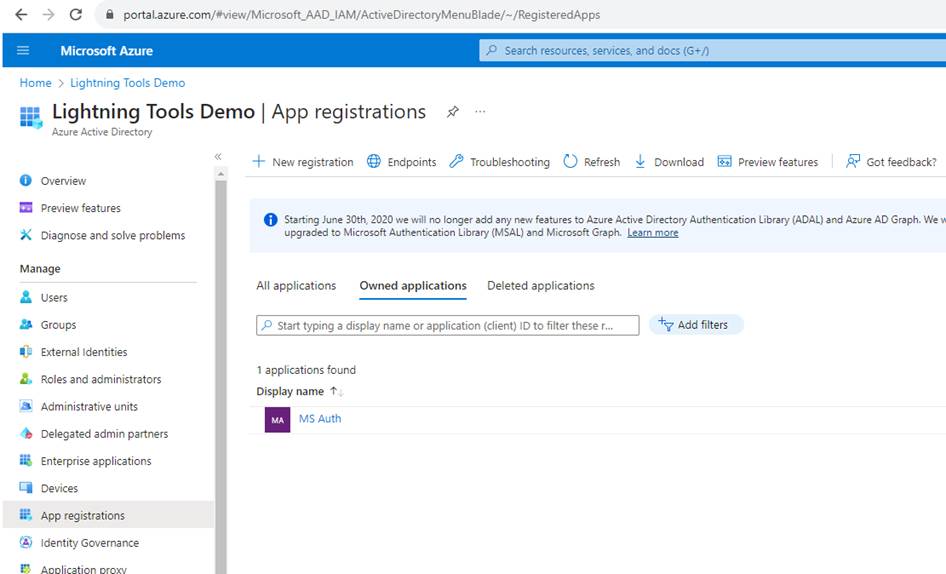Click the banner information icon

click(270, 220)
